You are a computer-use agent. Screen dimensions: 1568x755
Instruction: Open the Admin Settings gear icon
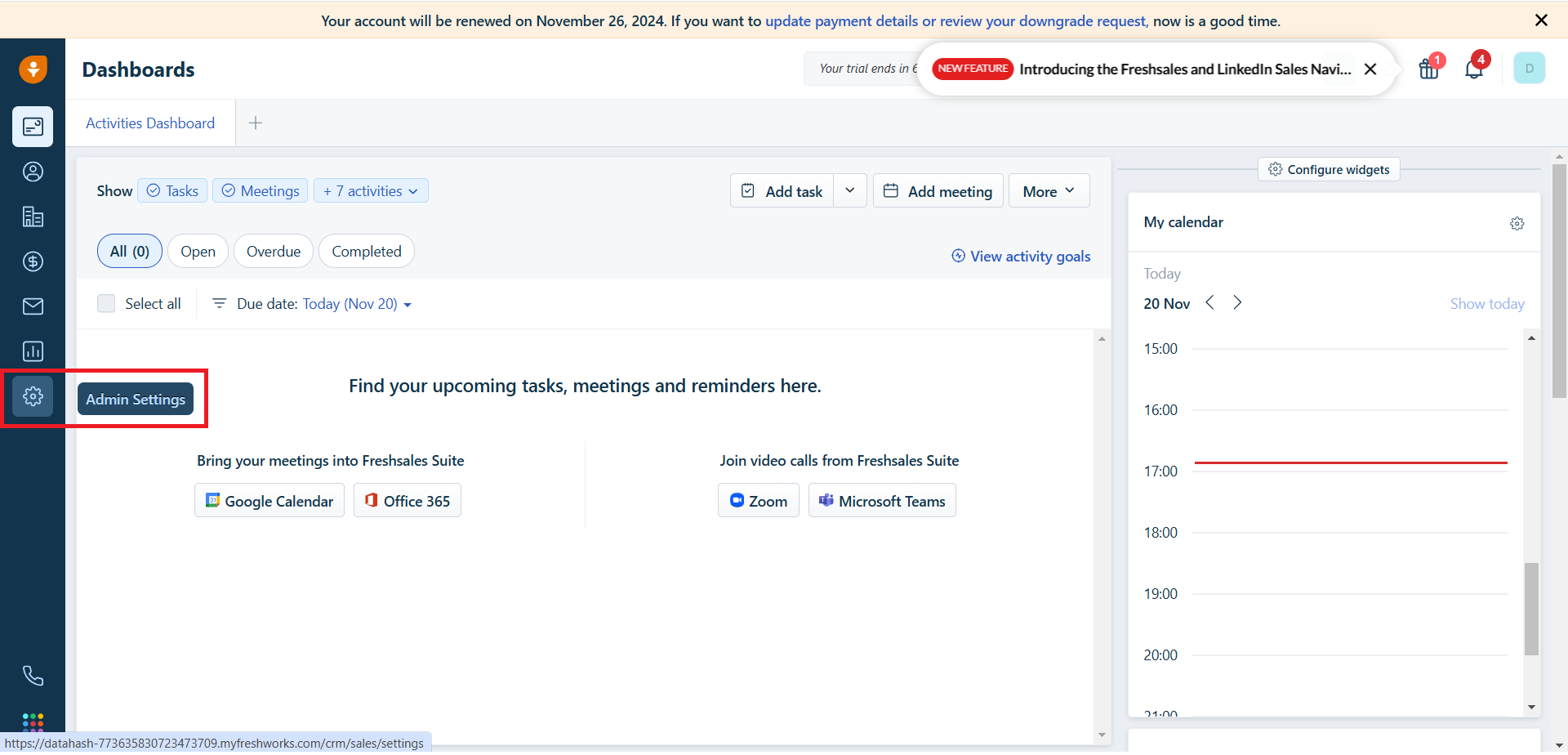pyautogui.click(x=33, y=396)
